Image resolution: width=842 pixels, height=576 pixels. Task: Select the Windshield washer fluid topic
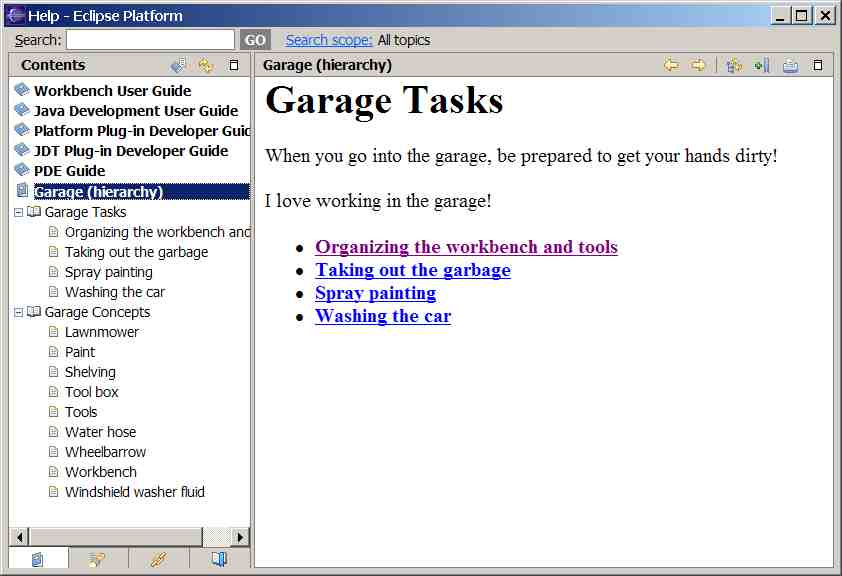click(x=135, y=492)
